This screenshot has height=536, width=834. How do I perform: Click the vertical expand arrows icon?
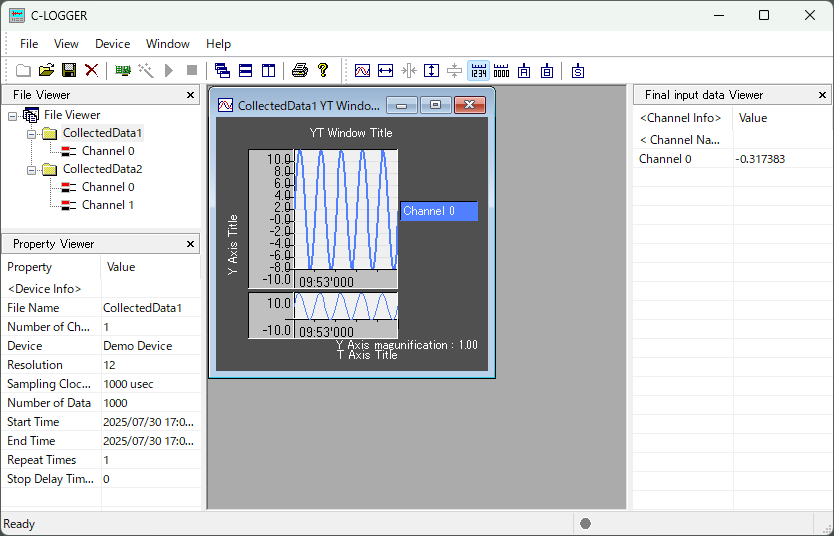tap(431, 70)
